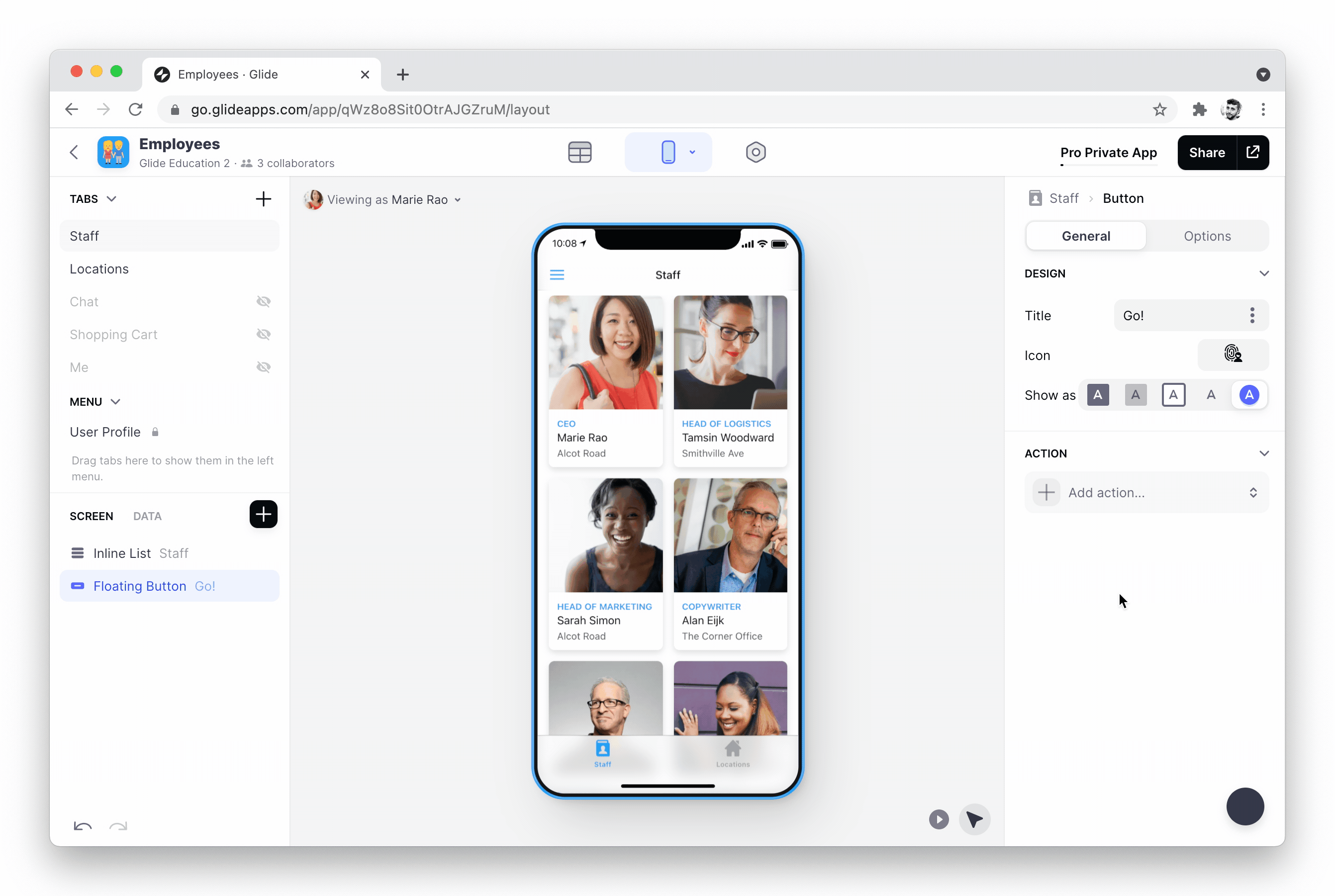Show the hidden Me tab
Image resolution: width=1335 pixels, height=896 pixels.
(264, 367)
